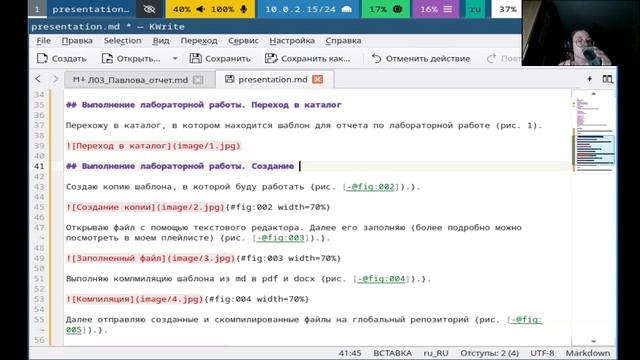Open the UTF-8 encoding selector
The image size is (640, 360).
[542, 353]
